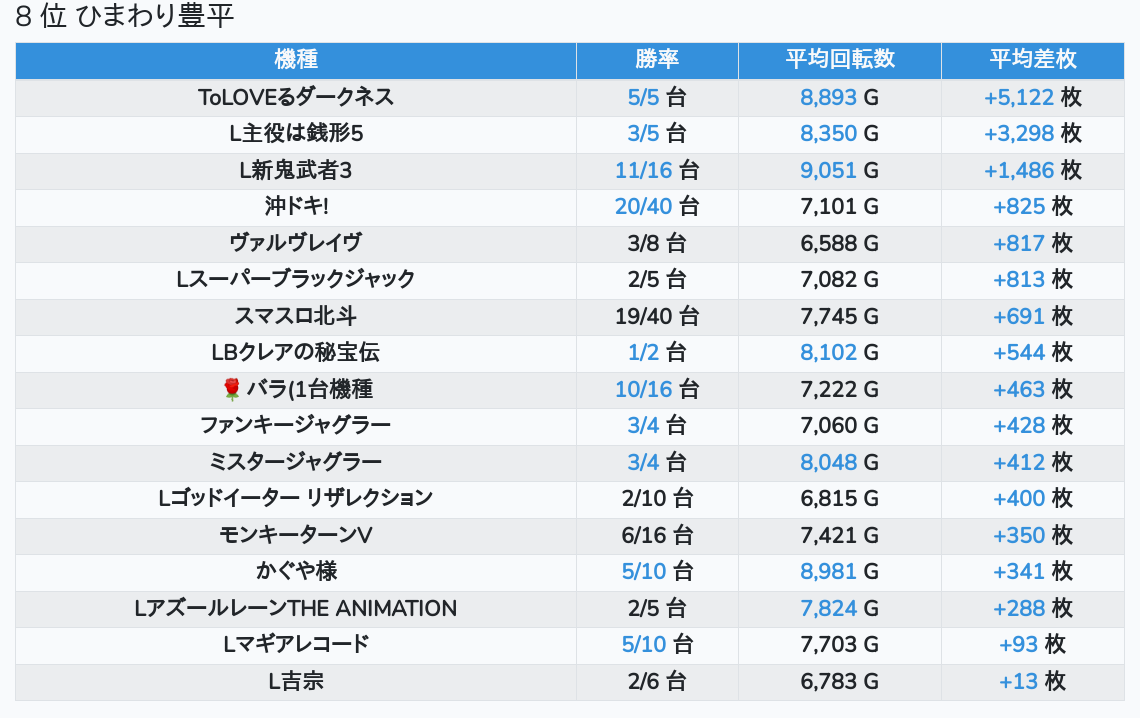Select the Lゴッドイーター リザレクション entry
This screenshot has height=718, width=1140.
(296, 498)
